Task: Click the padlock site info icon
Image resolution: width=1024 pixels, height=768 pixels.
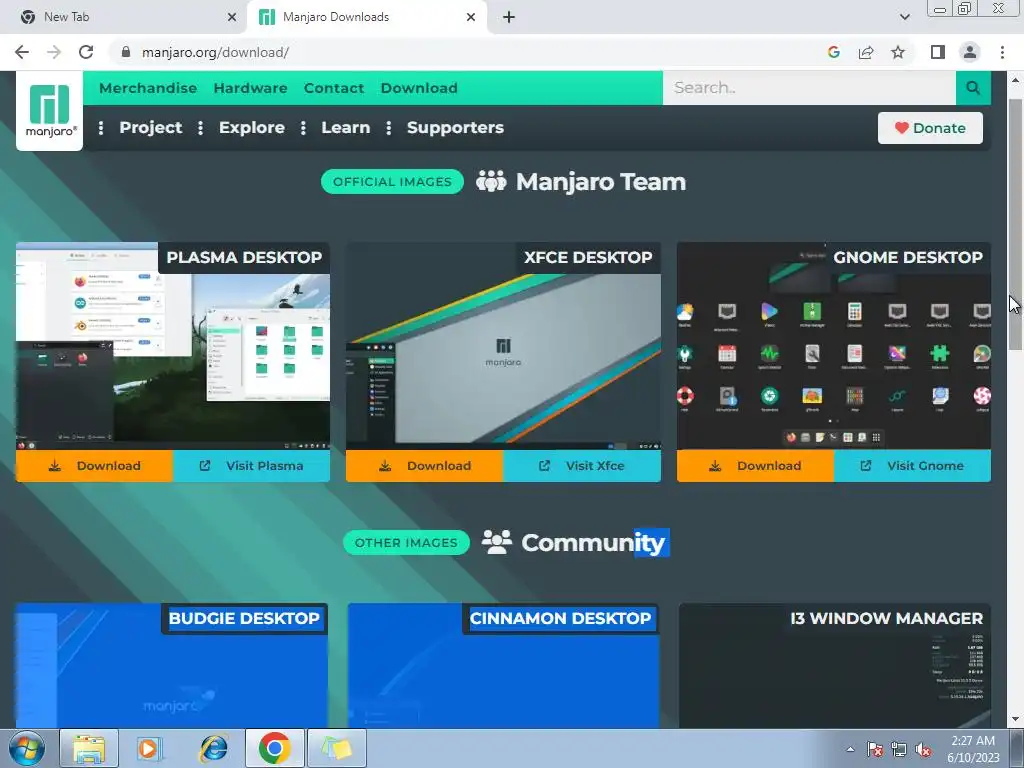Action: (x=126, y=52)
